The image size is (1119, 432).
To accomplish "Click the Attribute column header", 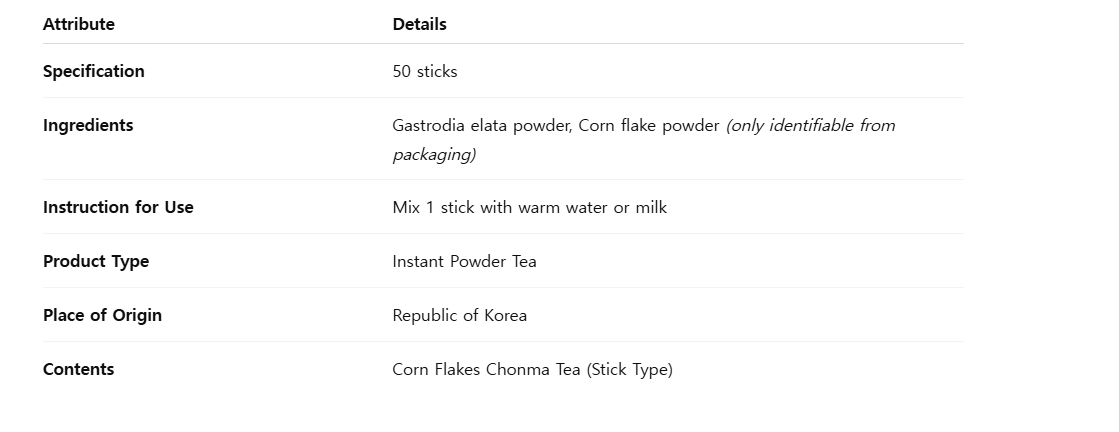I will (79, 24).
